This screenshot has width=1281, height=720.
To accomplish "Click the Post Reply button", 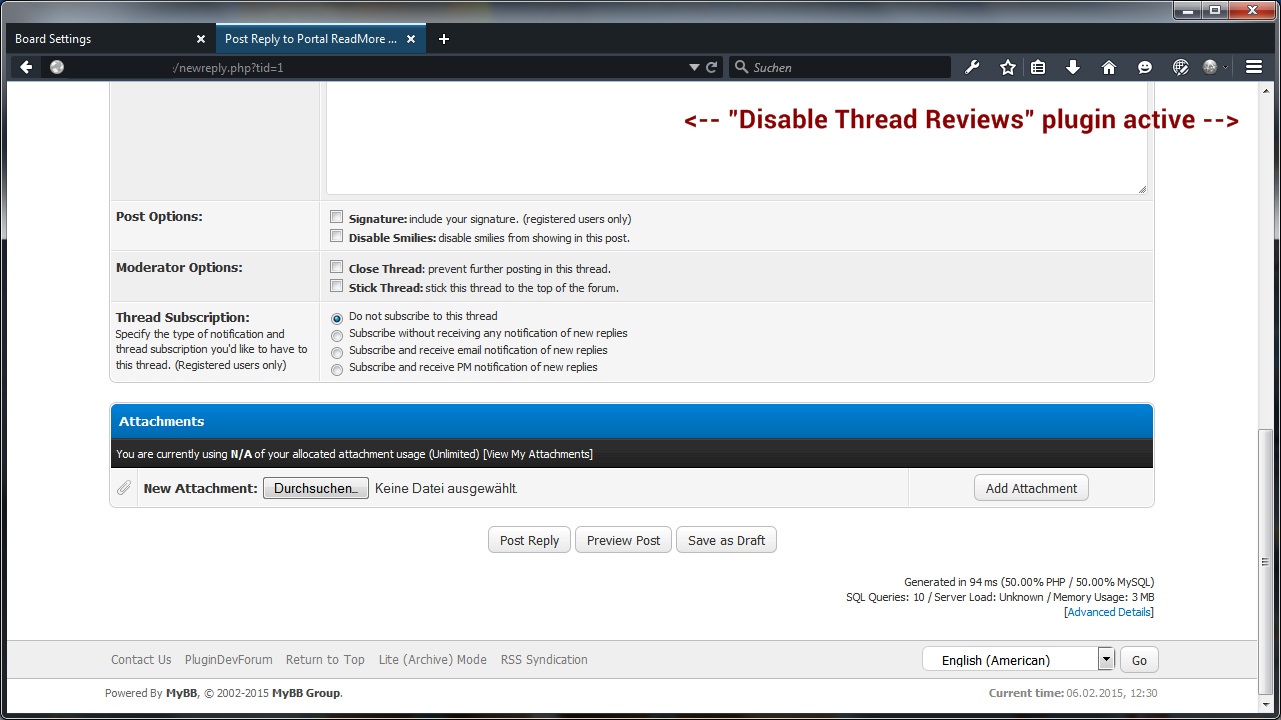I will point(529,540).
